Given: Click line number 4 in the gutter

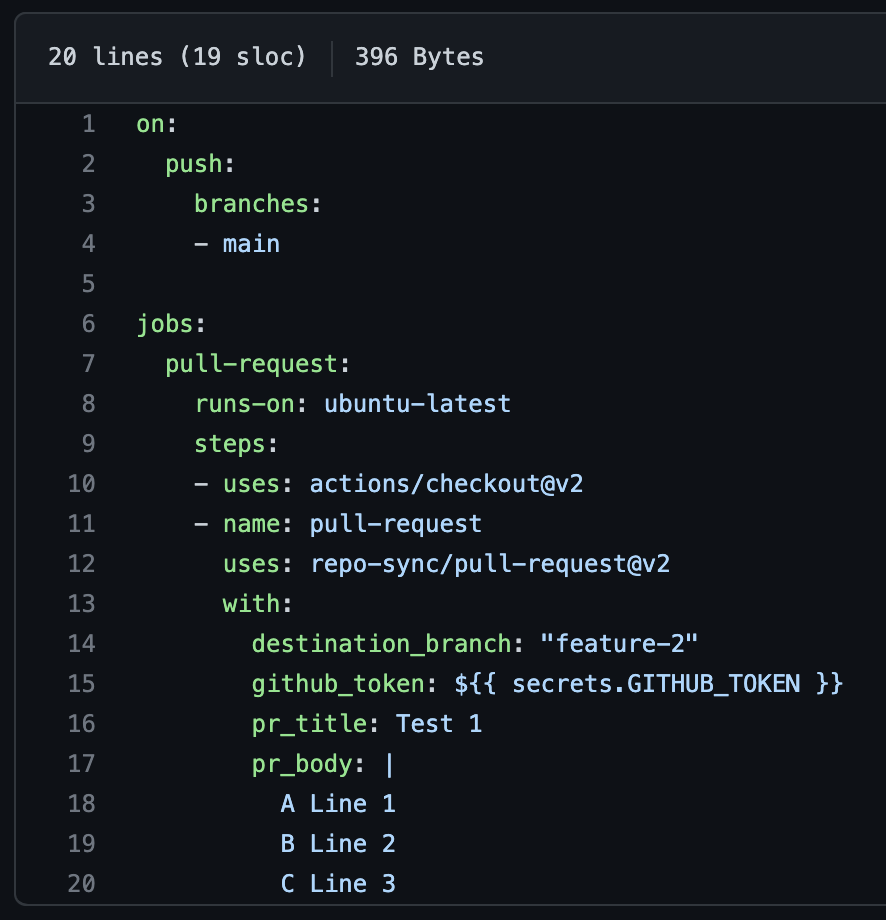Looking at the screenshot, I should click(89, 243).
